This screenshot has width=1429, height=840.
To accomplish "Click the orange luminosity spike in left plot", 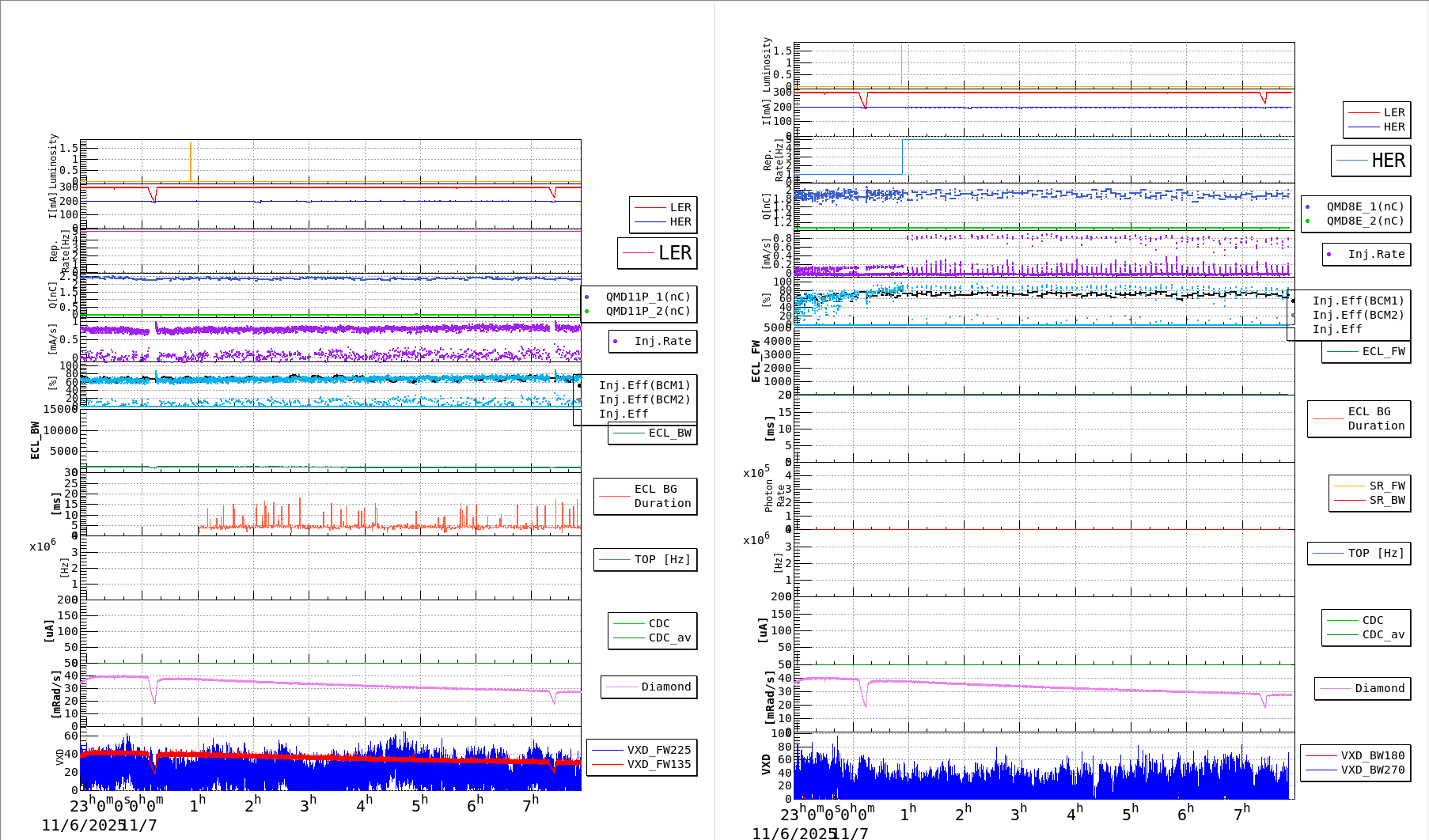I will click(x=191, y=162).
